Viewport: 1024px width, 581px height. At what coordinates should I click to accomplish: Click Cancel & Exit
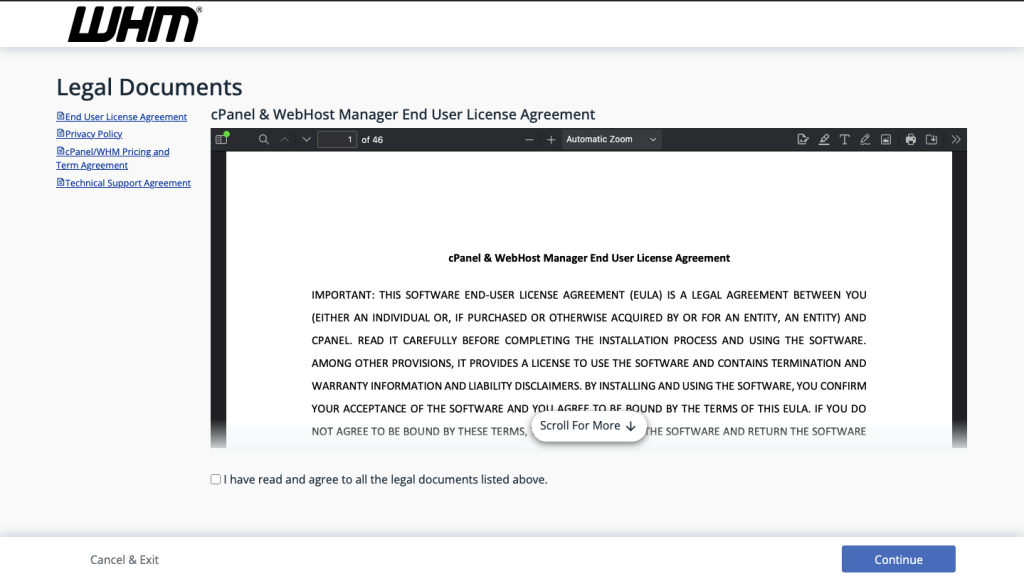coord(124,560)
